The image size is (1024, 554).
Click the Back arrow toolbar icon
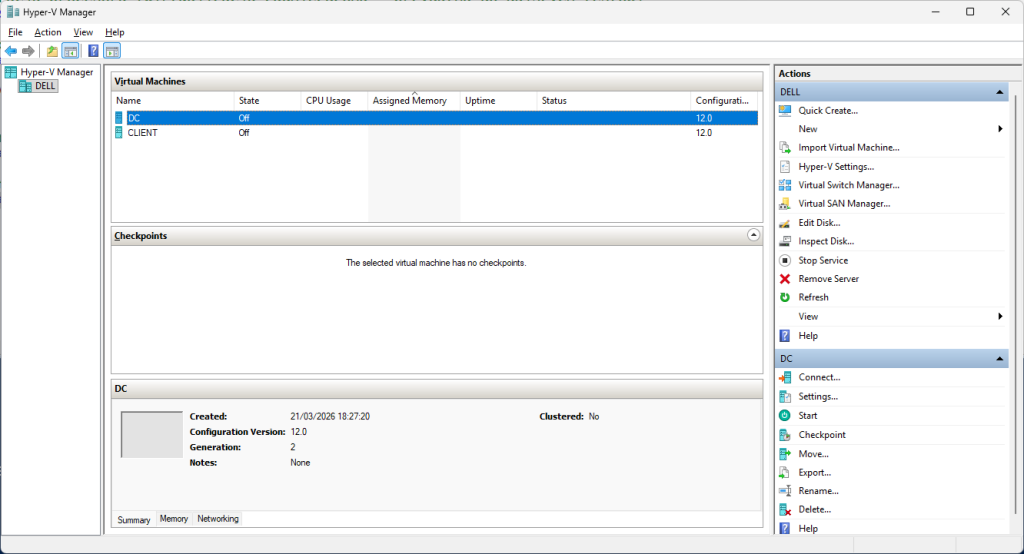[11, 51]
